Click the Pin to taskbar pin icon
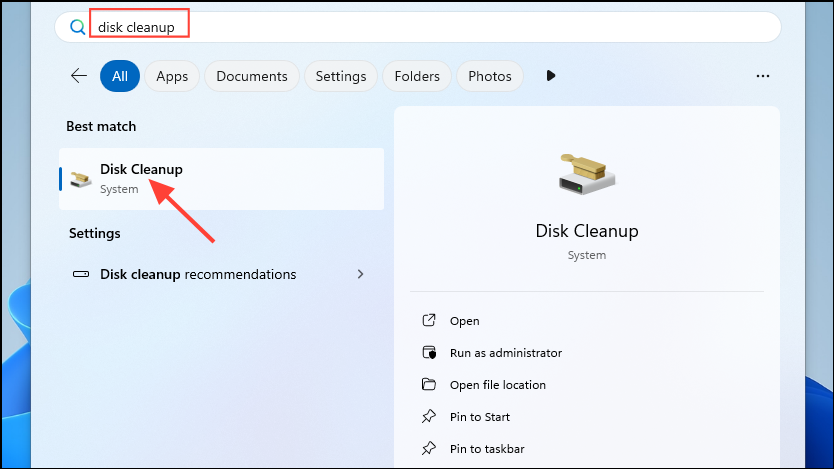Viewport: 834px width, 469px height. coord(429,448)
